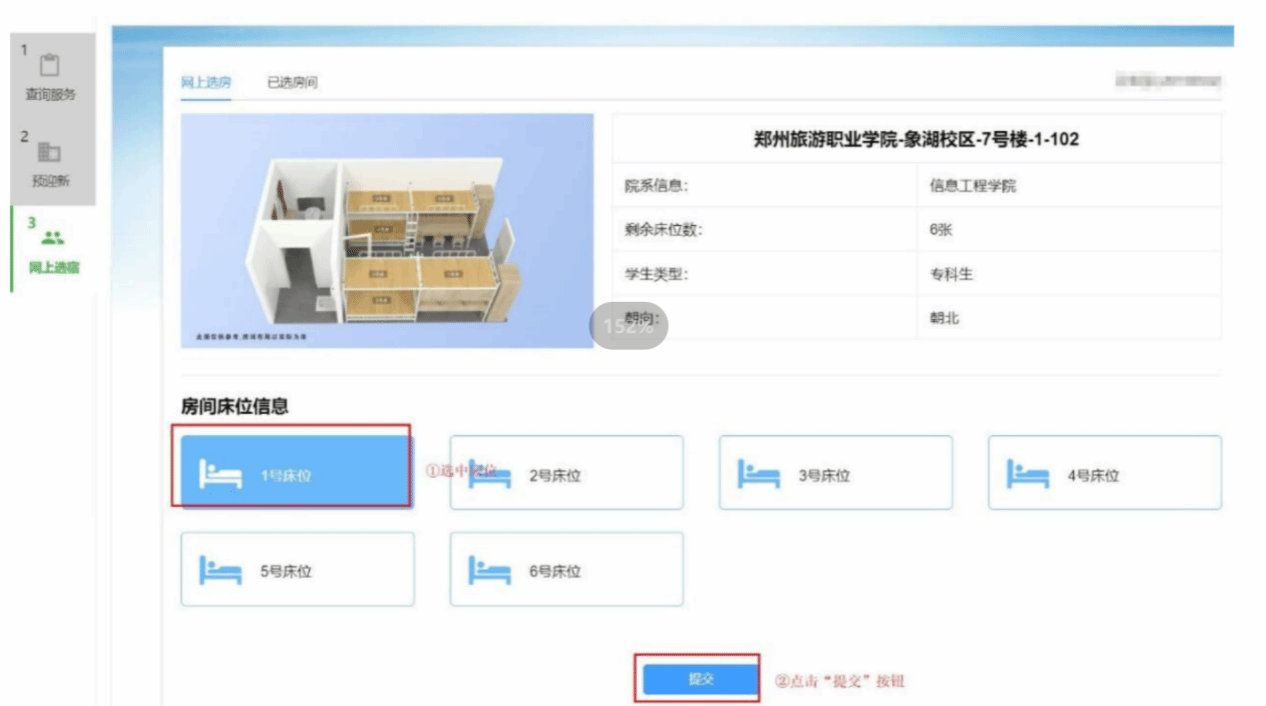The height and width of the screenshot is (706, 1266).
Task: Switch to the 网上选房 tab
Action: tap(205, 82)
